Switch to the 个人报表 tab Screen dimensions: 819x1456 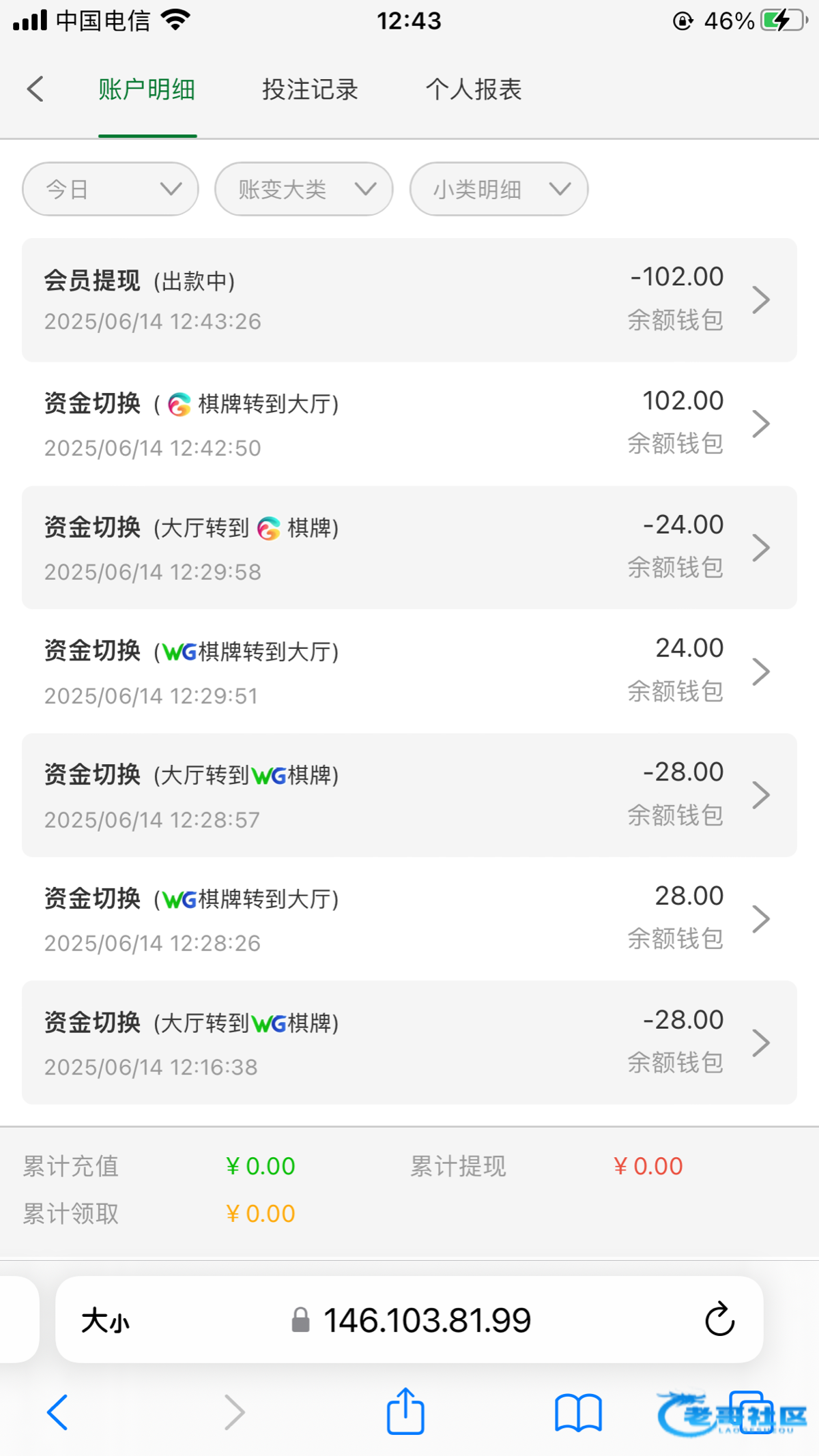(474, 89)
